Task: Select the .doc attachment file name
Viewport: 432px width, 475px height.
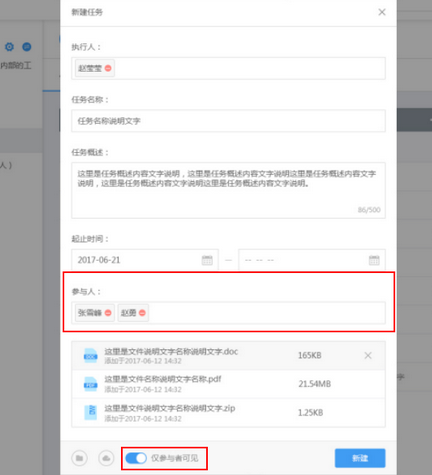Action: (x=171, y=352)
